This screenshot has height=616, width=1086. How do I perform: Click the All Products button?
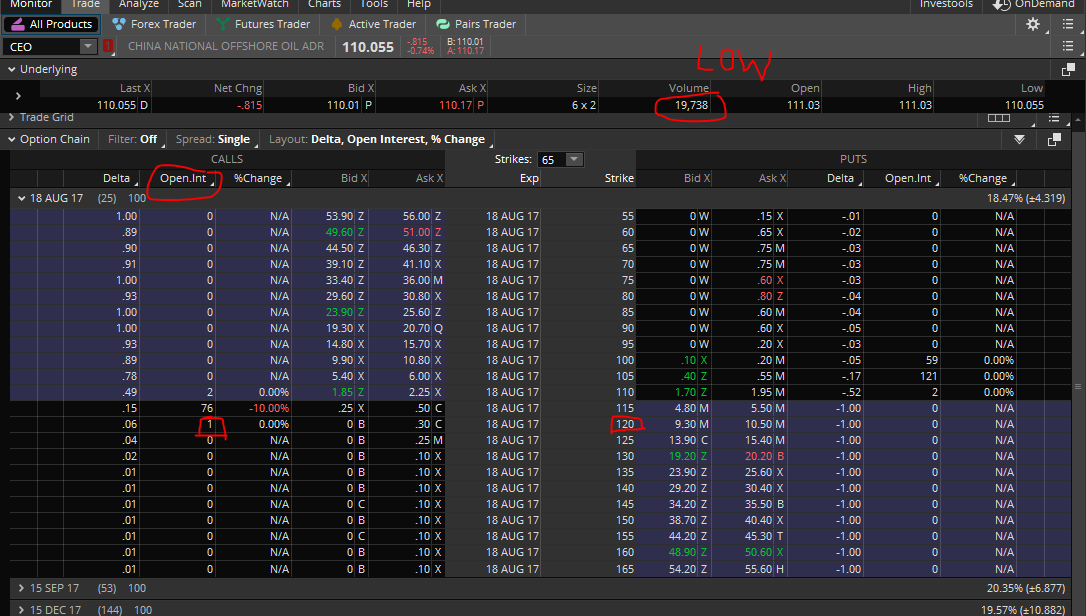tap(52, 24)
